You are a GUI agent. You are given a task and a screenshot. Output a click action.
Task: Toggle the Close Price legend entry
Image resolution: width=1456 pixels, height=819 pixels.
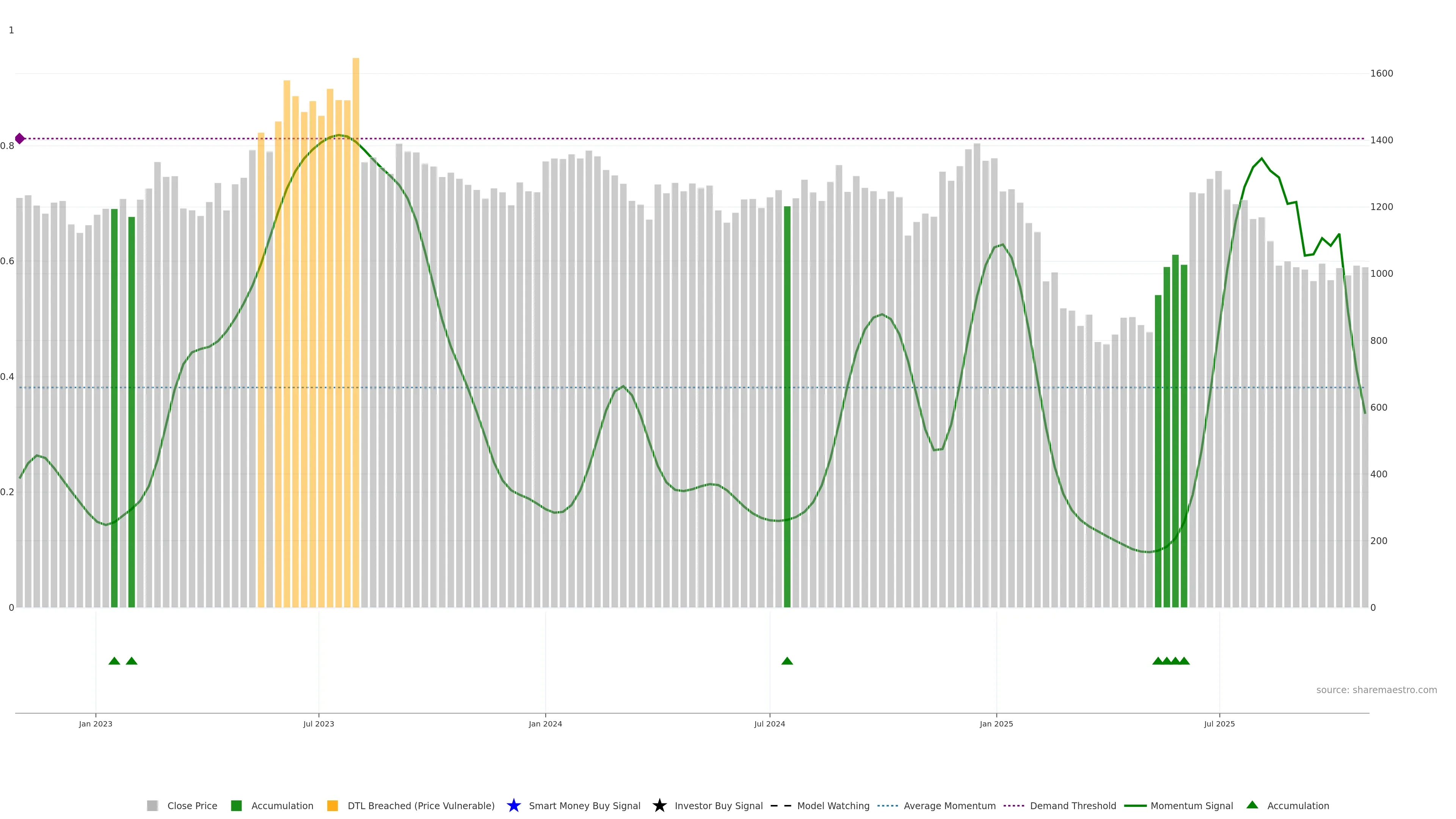(x=191, y=805)
